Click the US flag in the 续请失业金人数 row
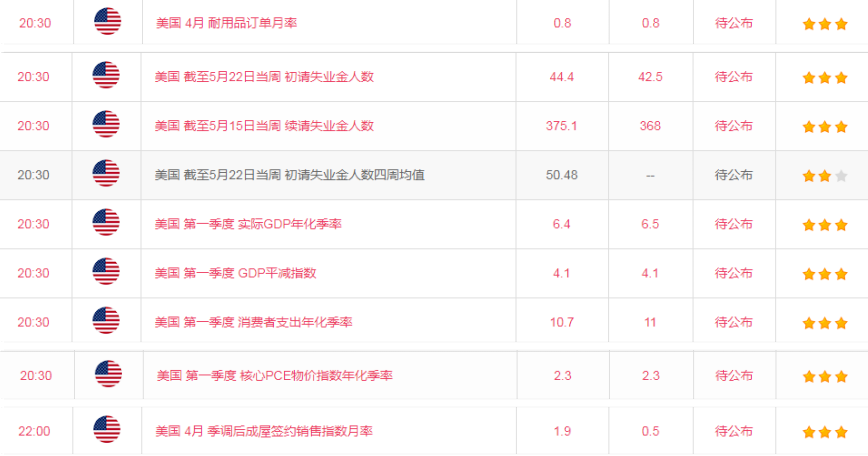 point(106,125)
